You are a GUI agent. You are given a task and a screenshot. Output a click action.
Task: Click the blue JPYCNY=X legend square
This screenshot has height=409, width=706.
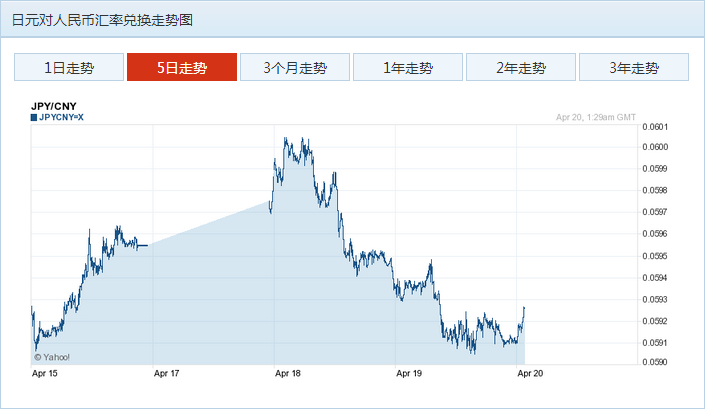34,117
